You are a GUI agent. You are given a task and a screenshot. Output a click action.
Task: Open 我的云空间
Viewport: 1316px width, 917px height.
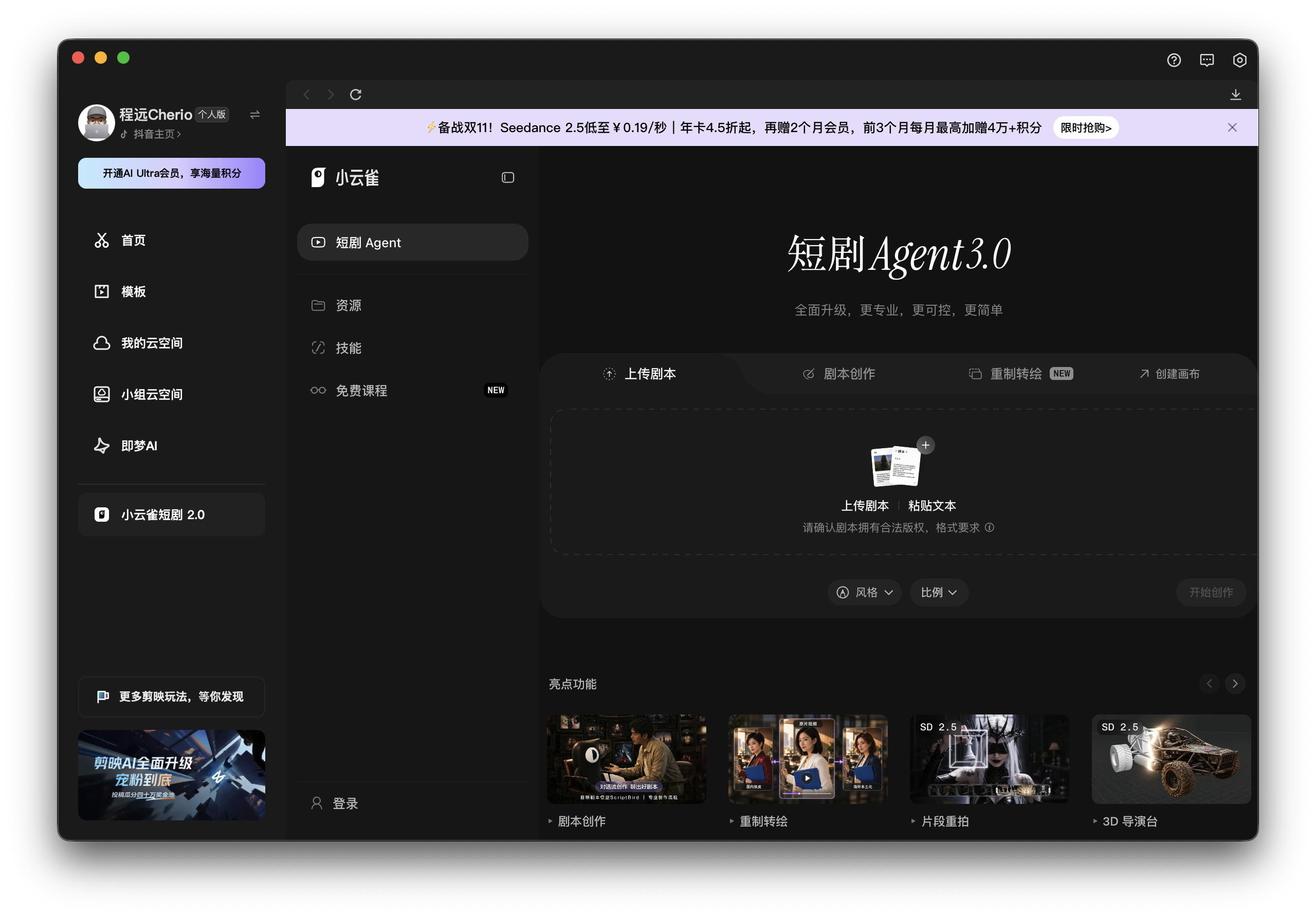tap(171, 343)
